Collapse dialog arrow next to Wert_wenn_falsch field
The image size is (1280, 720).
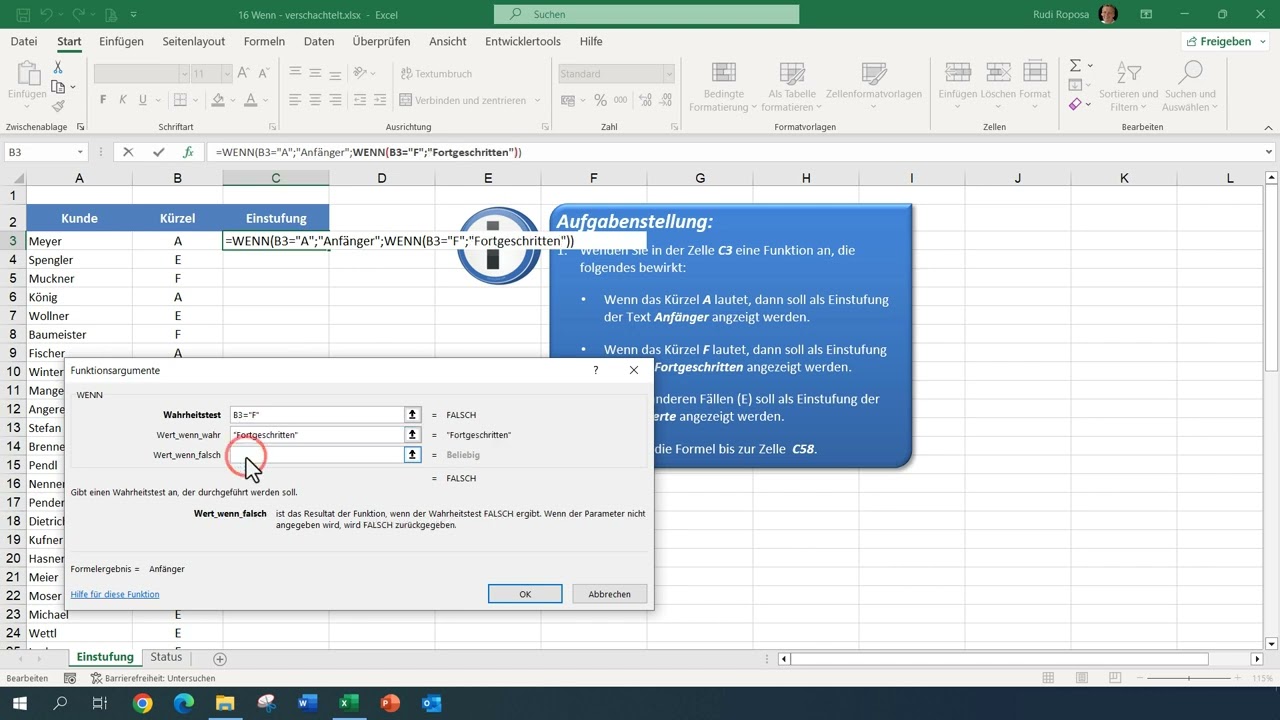pos(412,454)
